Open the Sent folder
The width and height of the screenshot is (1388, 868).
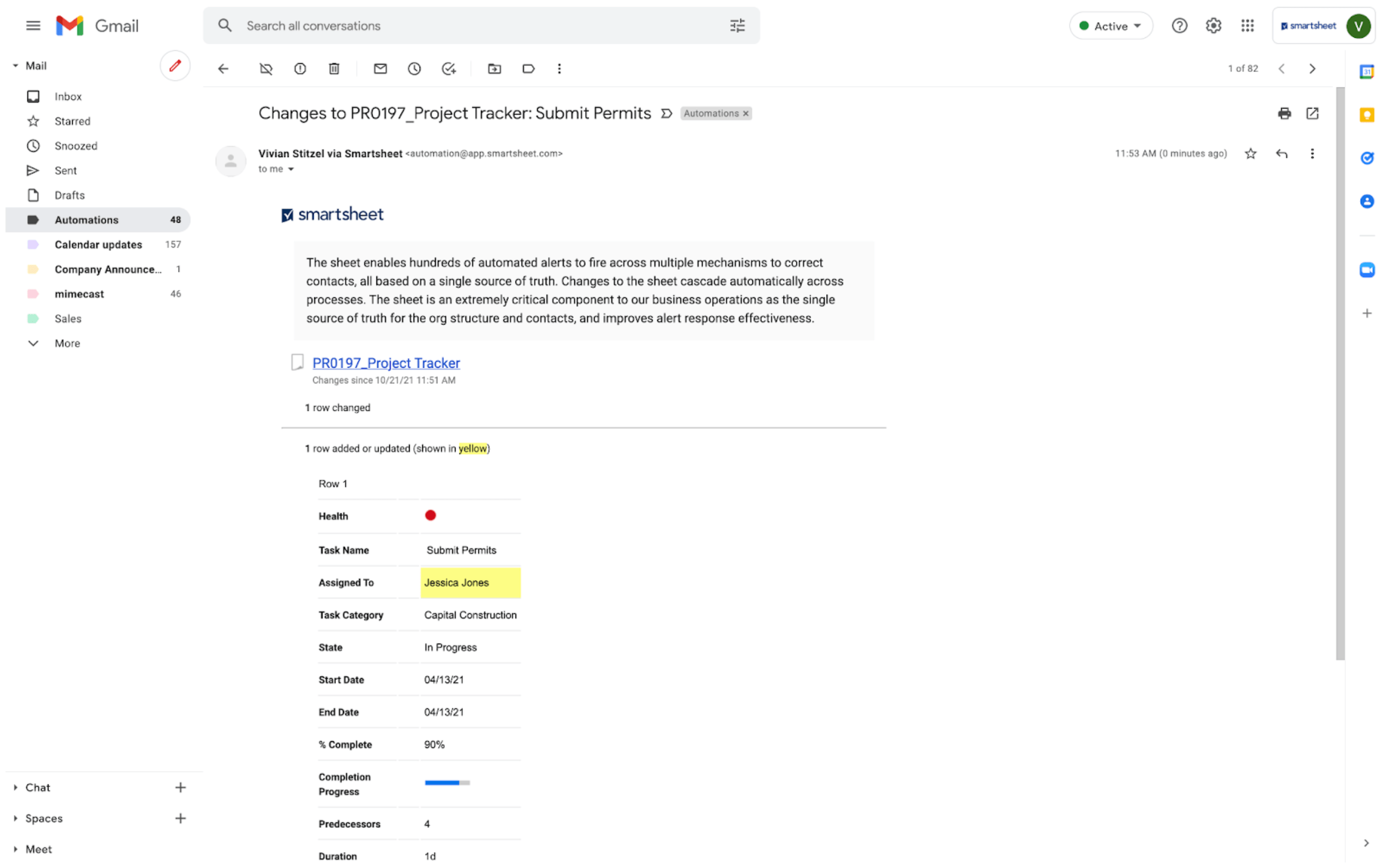(66, 170)
